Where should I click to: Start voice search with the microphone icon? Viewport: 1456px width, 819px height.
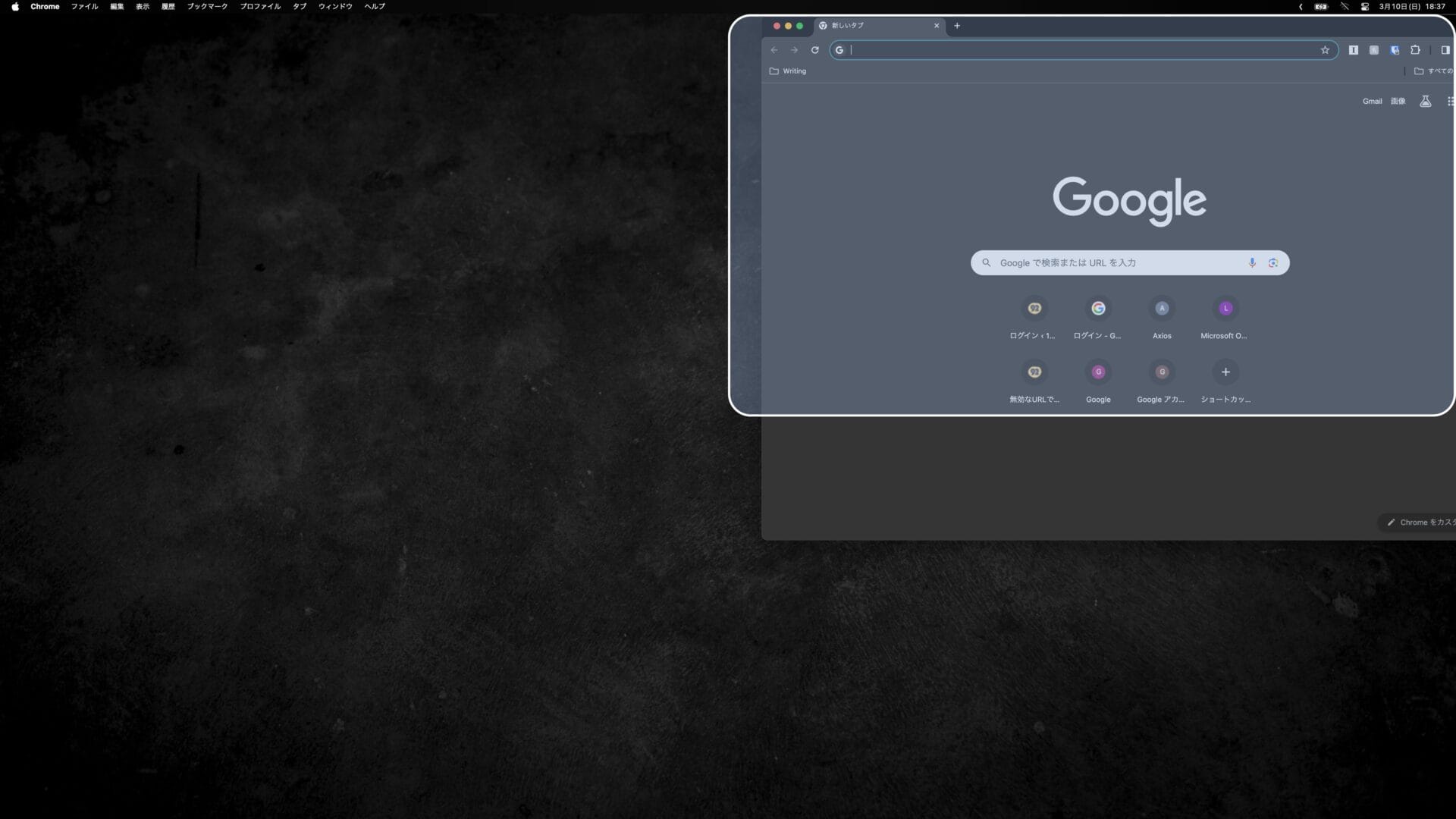1252,263
